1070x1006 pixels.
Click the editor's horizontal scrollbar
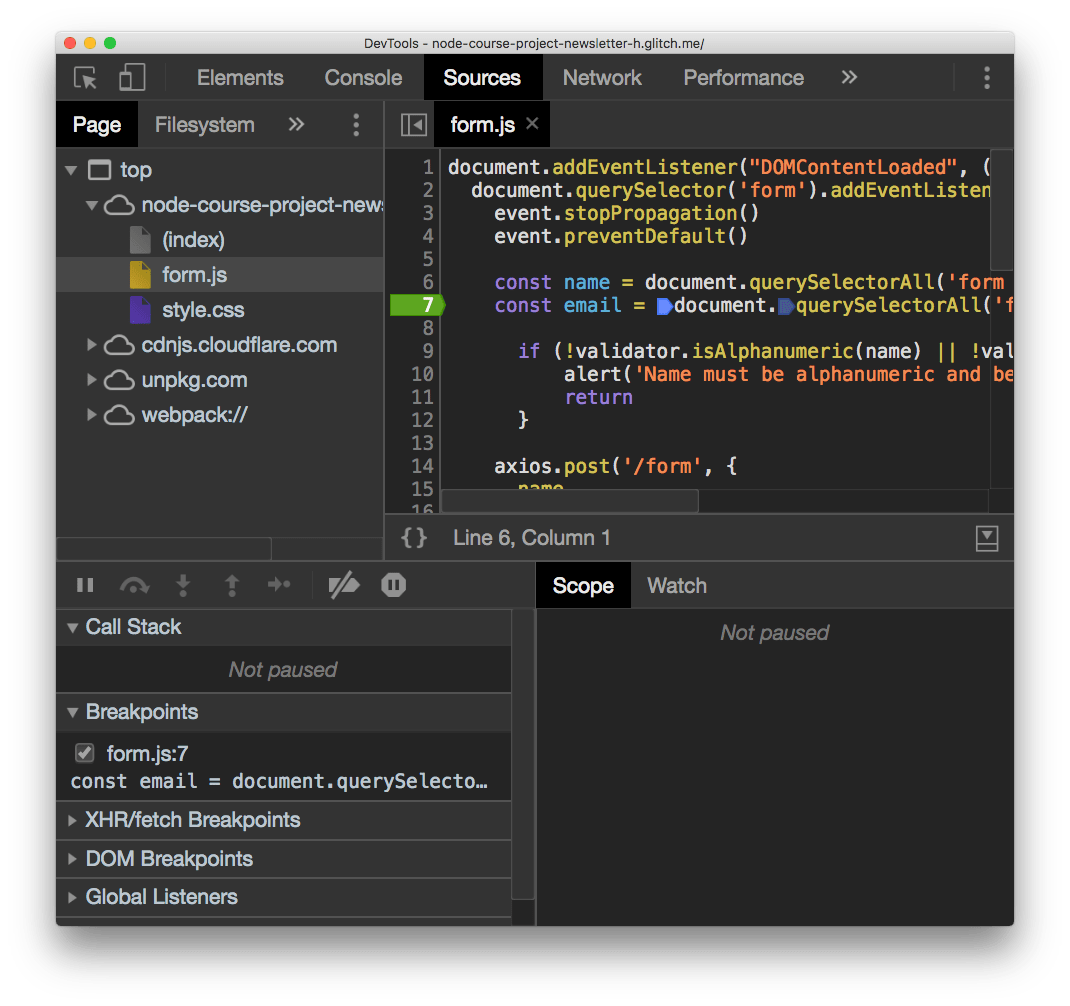click(x=570, y=500)
